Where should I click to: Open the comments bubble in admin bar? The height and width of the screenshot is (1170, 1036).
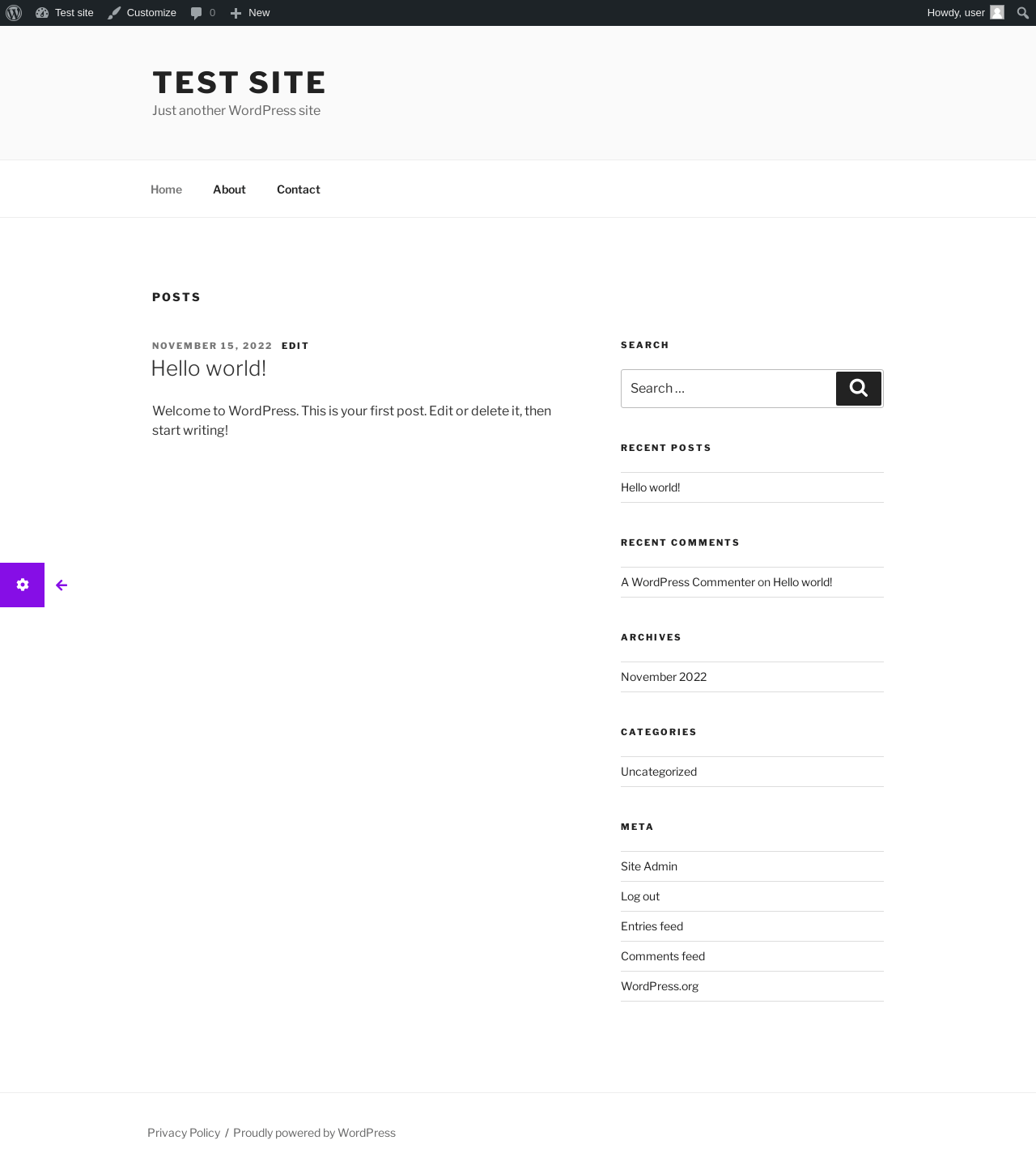tap(203, 13)
